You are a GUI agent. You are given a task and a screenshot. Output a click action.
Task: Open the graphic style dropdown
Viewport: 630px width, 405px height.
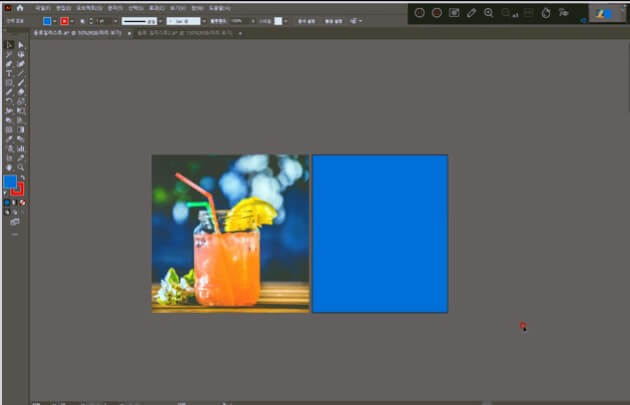click(x=286, y=21)
